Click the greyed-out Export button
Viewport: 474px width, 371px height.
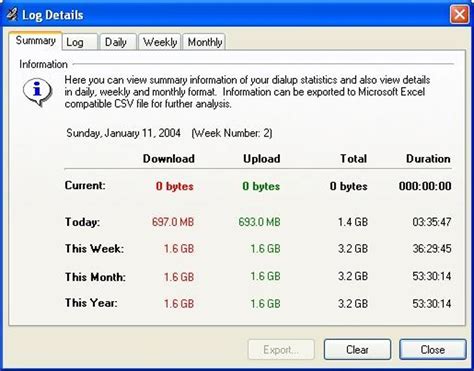(281, 350)
